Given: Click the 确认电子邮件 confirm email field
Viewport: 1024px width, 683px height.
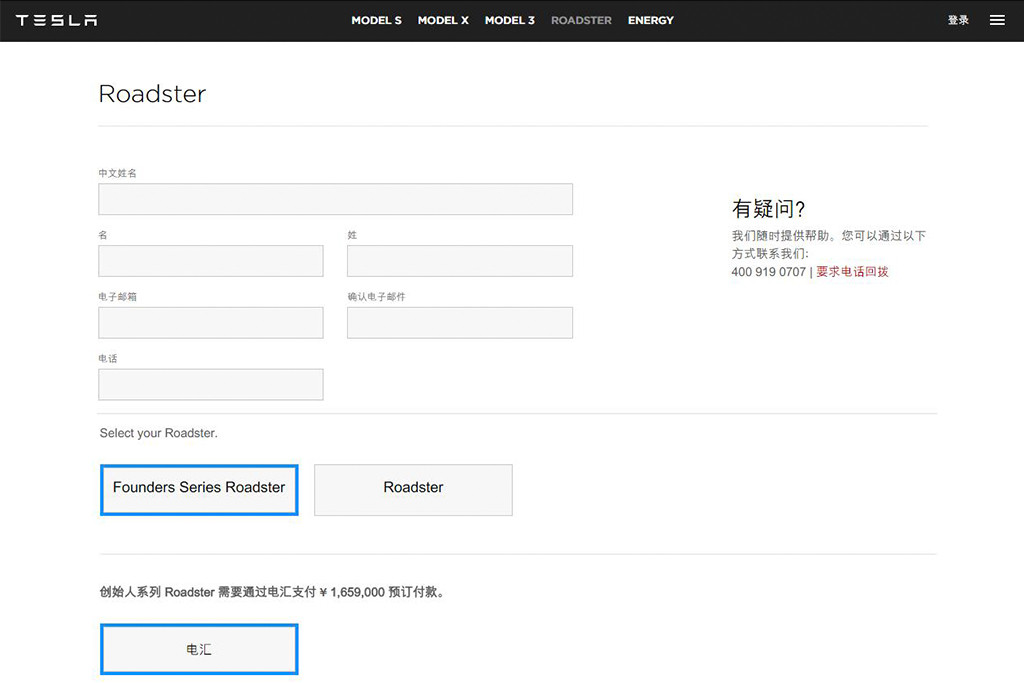Looking at the screenshot, I should (x=460, y=323).
